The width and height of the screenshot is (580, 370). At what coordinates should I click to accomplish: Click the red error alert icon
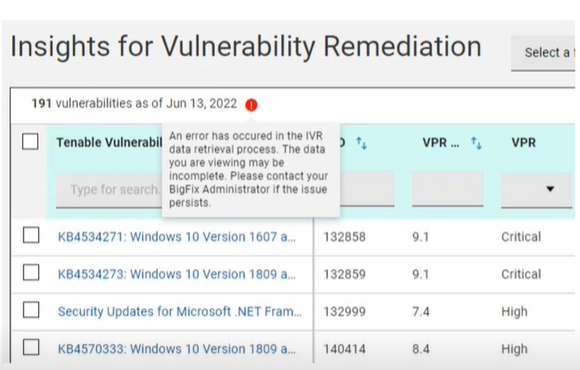(x=251, y=105)
